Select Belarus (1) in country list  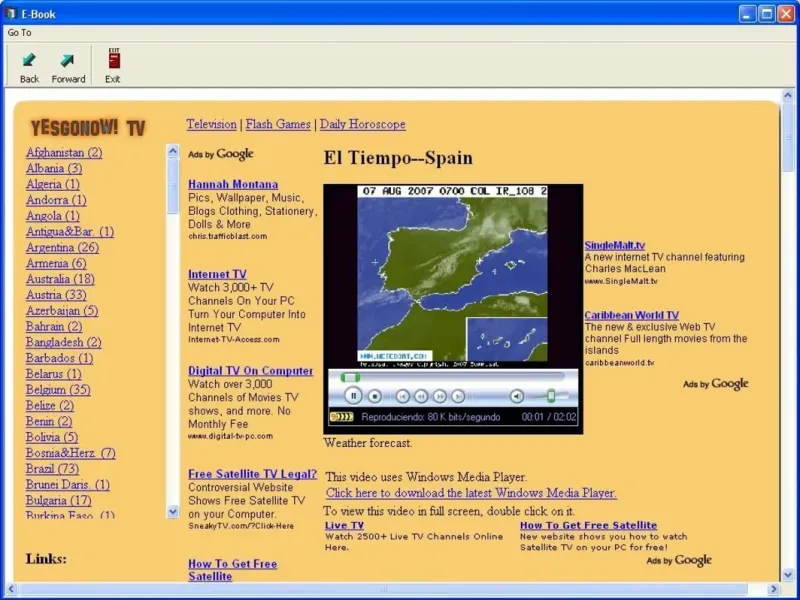tap(54, 374)
